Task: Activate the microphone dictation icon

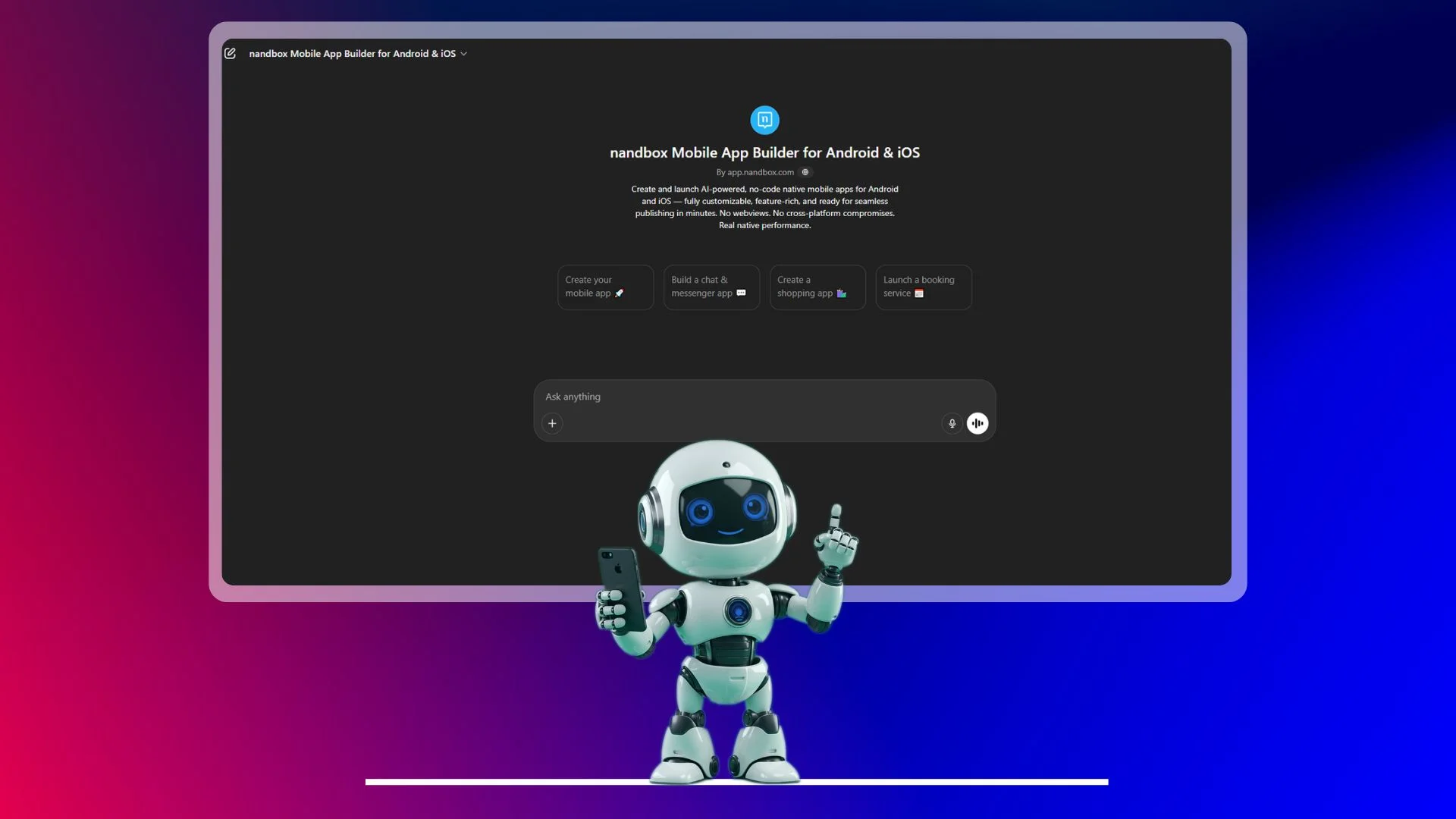Action: [952, 423]
